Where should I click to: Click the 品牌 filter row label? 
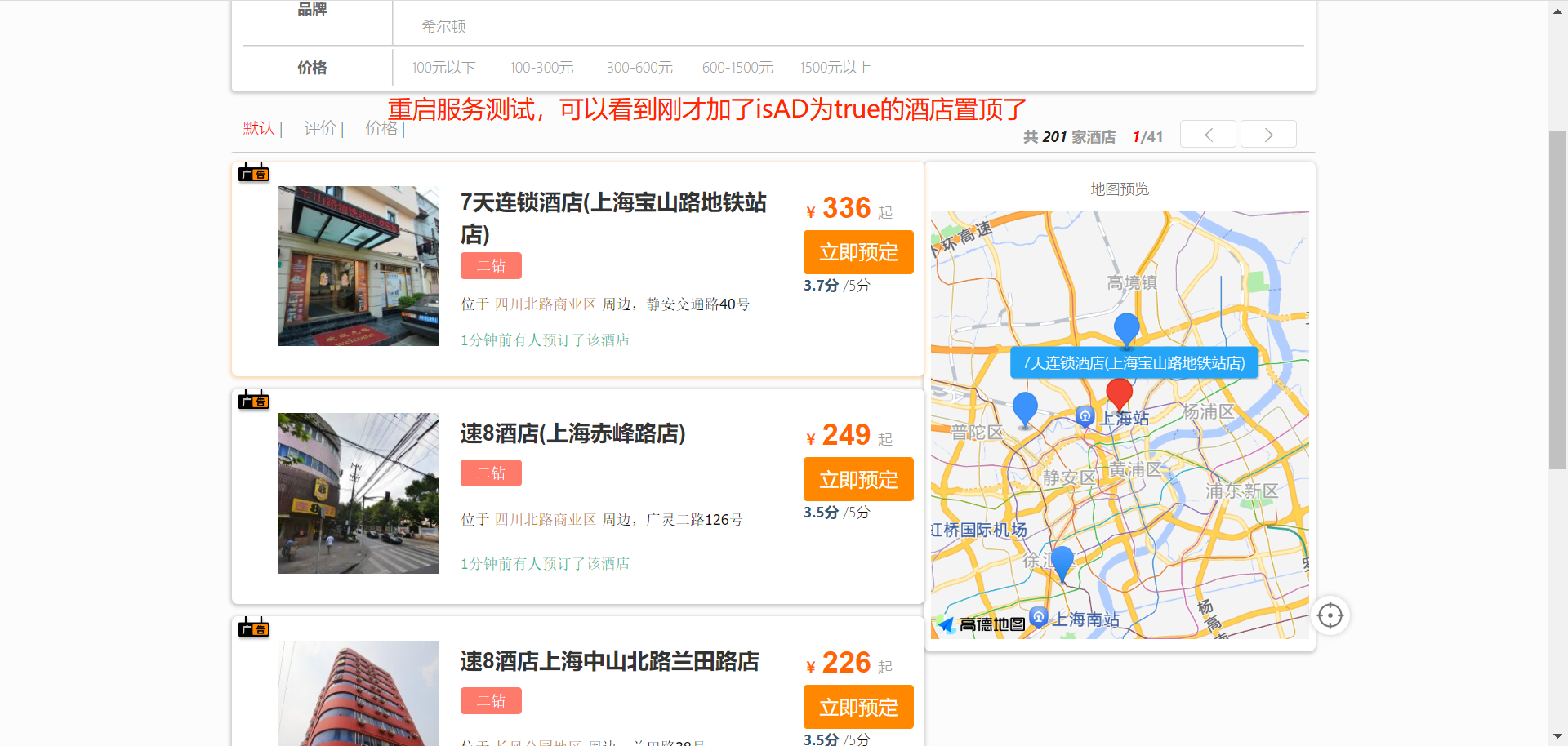tap(312, 9)
